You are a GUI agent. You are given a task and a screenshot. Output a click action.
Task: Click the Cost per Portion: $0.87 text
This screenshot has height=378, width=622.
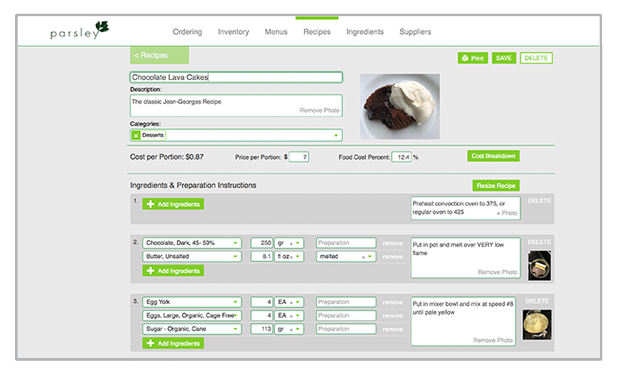(x=167, y=157)
